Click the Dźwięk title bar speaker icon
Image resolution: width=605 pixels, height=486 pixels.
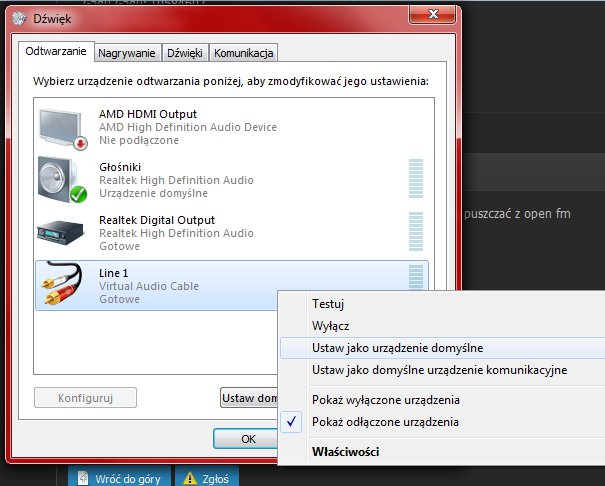pos(19,19)
